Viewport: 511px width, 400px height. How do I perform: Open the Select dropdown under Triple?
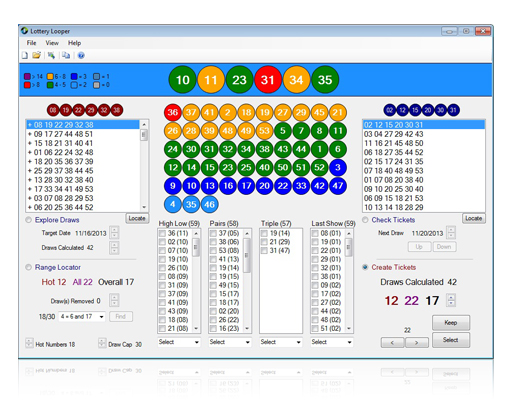click(x=281, y=342)
